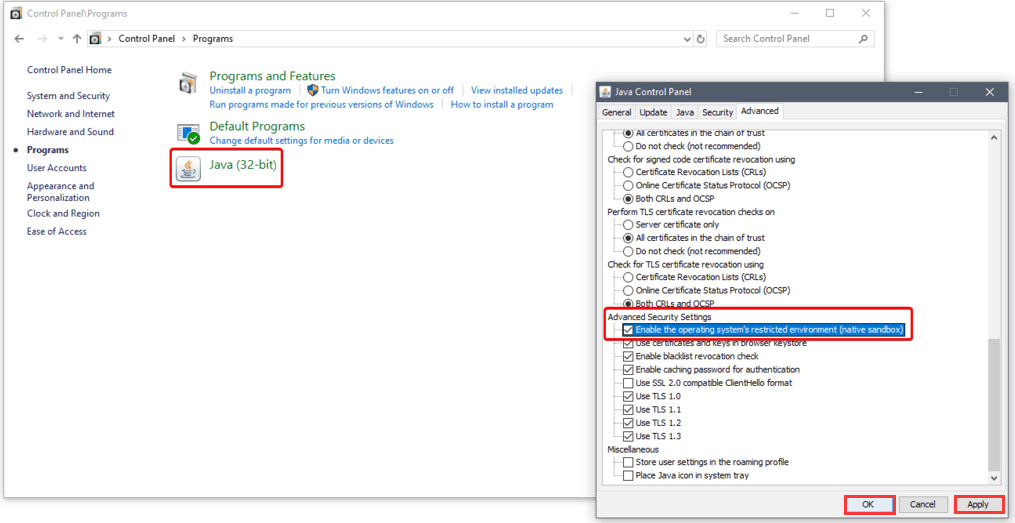
Task: Open Control Panel Home link
Action: (x=69, y=70)
